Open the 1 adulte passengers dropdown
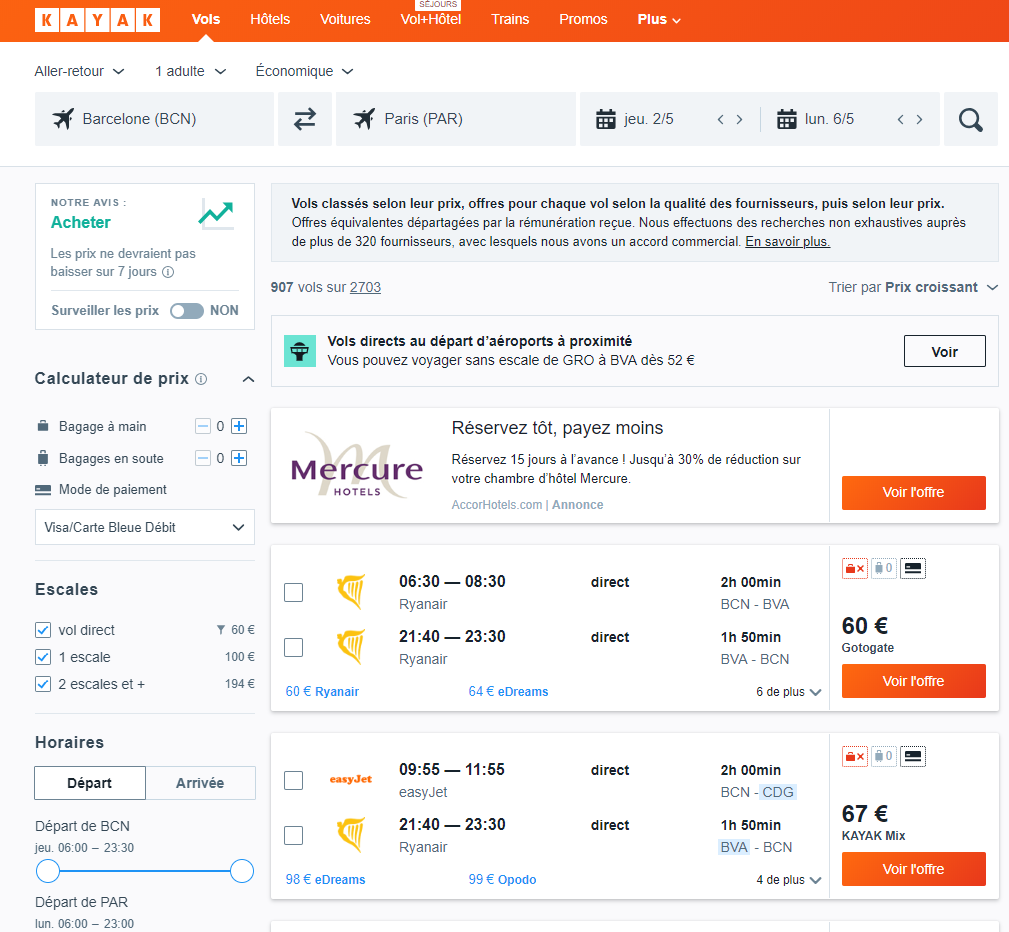This screenshot has height=932, width=1009. [190, 71]
